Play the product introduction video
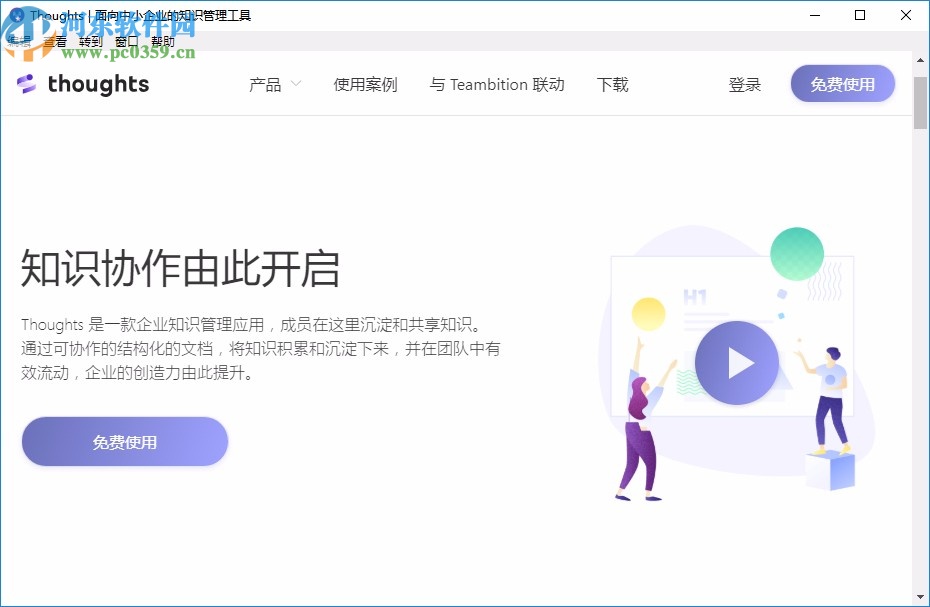930x607 pixels. pos(738,362)
